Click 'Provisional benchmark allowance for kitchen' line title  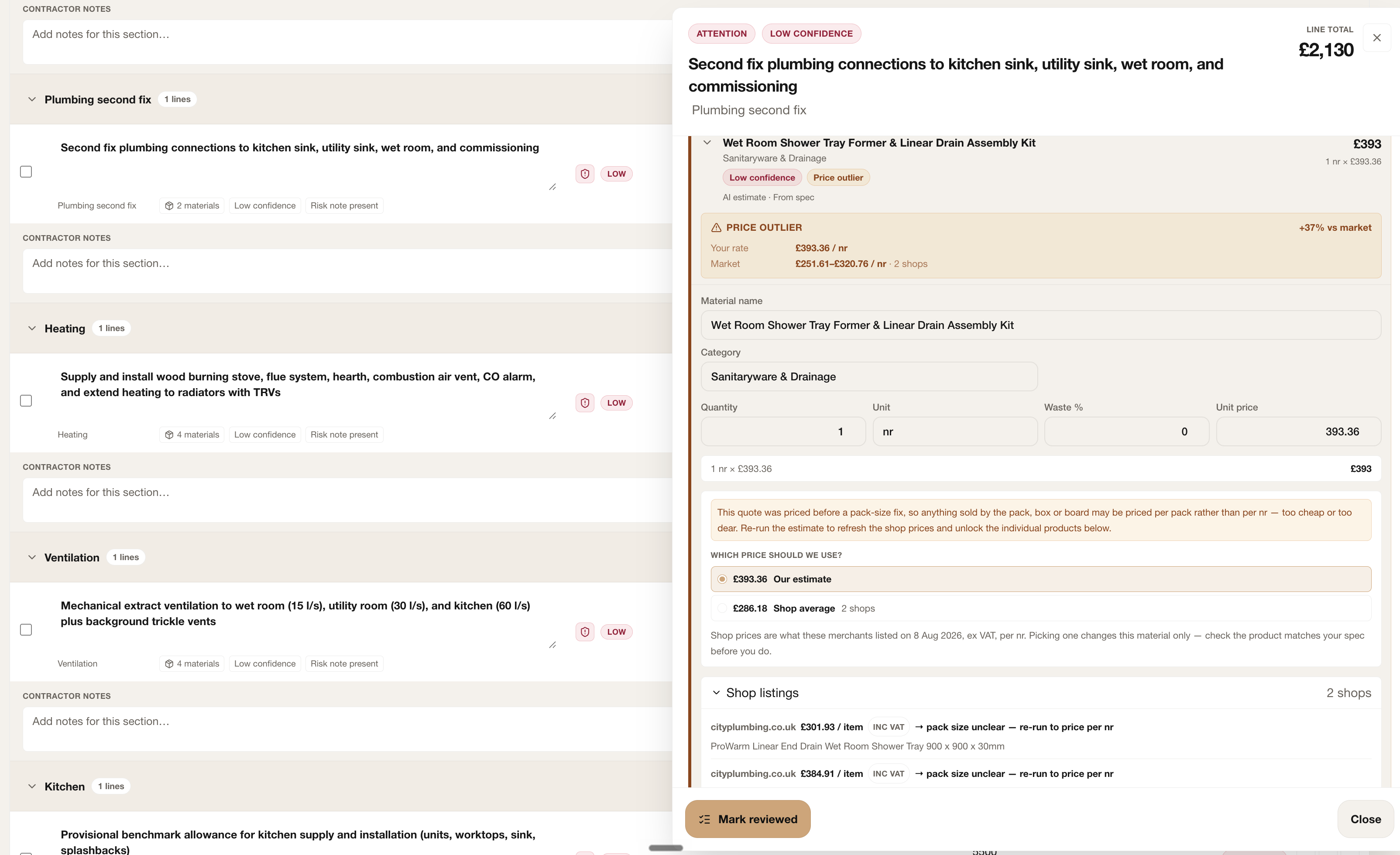tap(298, 842)
